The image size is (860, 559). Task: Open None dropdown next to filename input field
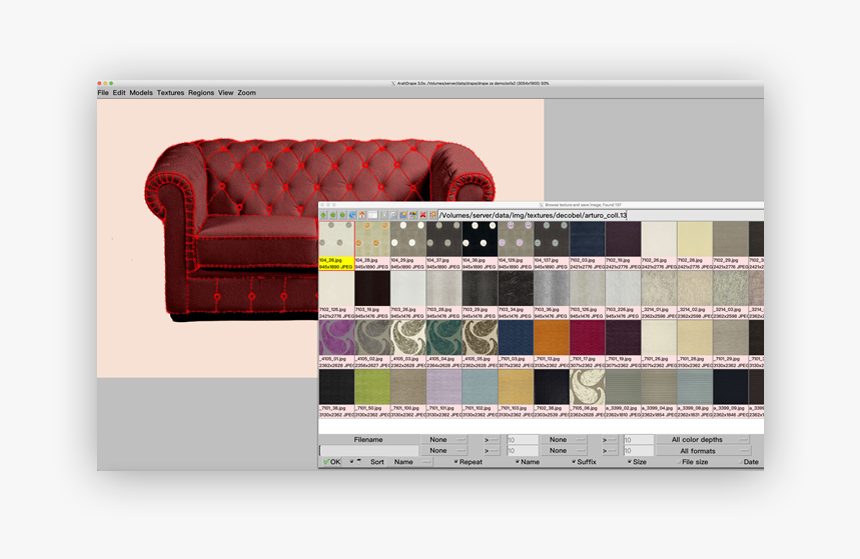(444, 450)
